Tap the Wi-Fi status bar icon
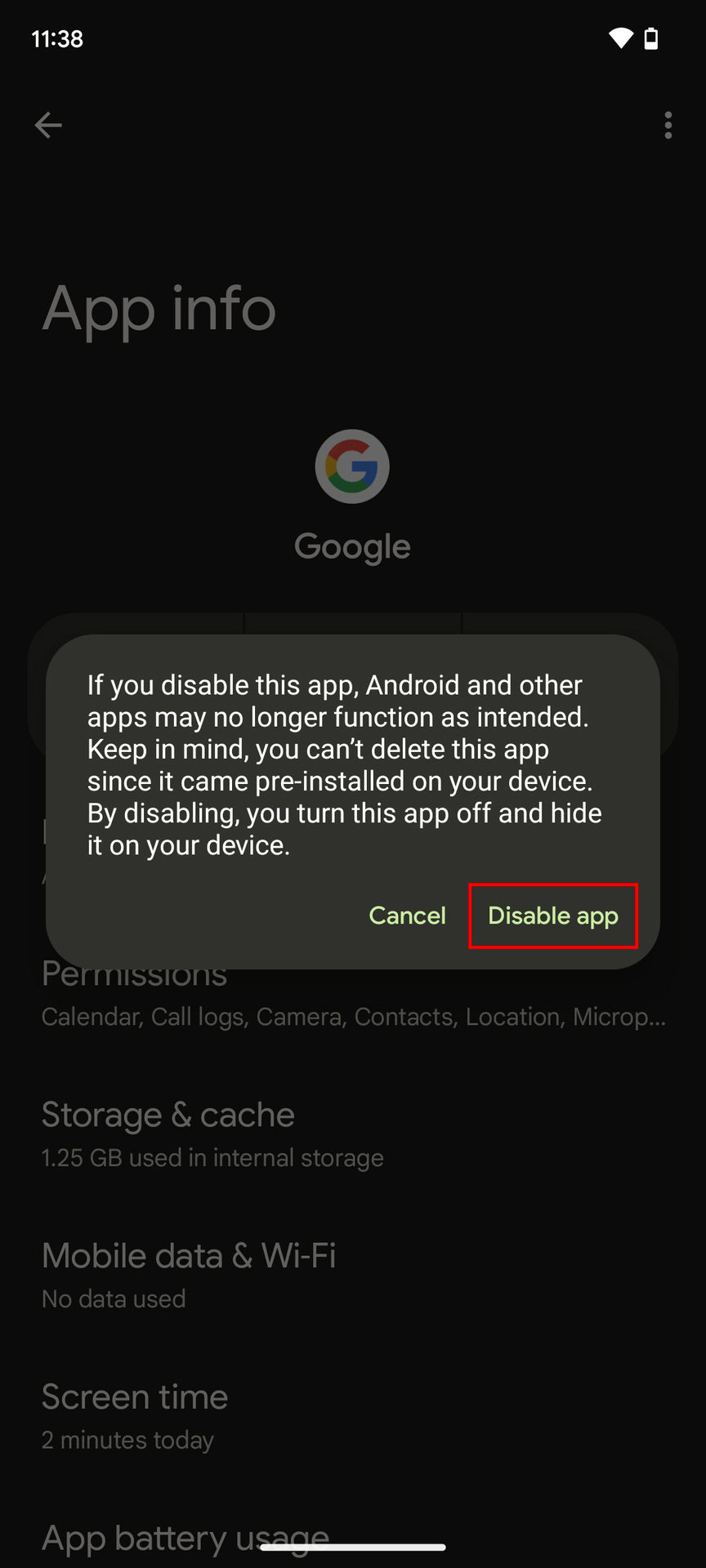This screenshot has height=1568, width=706. 620,38
